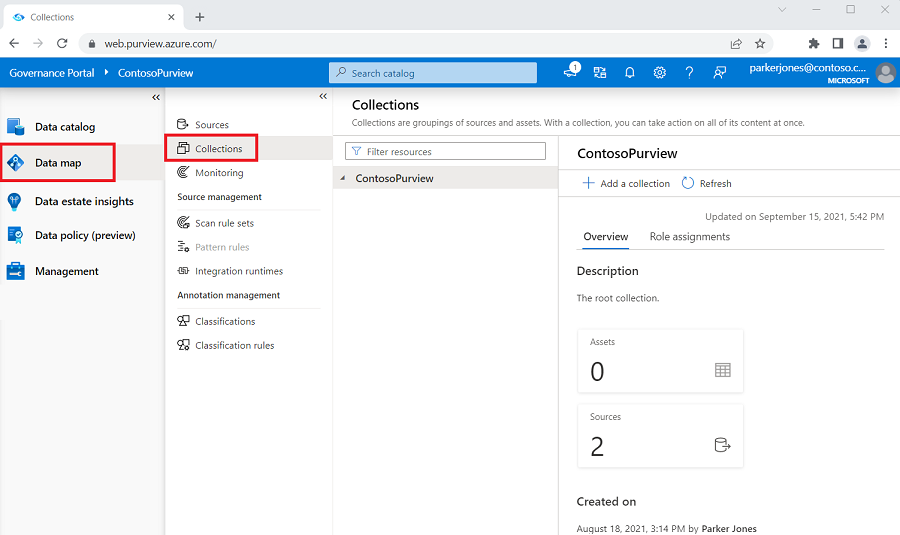Screen dimensions: 900x535
Task: Click Add a collection button
Action: coord(626,184)
